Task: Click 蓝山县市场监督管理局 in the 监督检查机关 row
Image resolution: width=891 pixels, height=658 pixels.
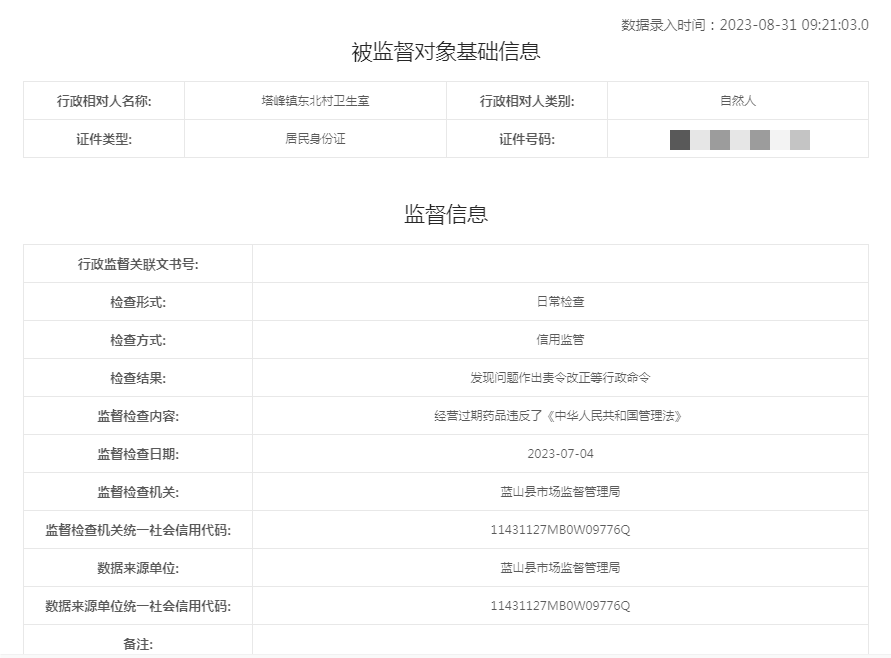Action: coord(560,492)
